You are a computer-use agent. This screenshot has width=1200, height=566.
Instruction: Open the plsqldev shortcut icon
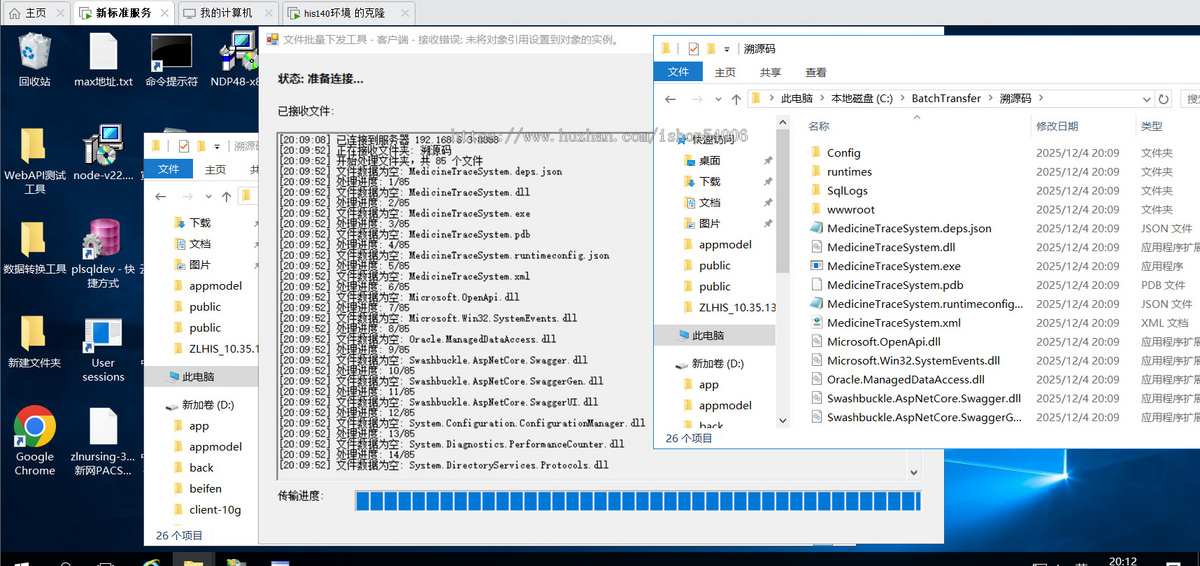pos(103,241)
